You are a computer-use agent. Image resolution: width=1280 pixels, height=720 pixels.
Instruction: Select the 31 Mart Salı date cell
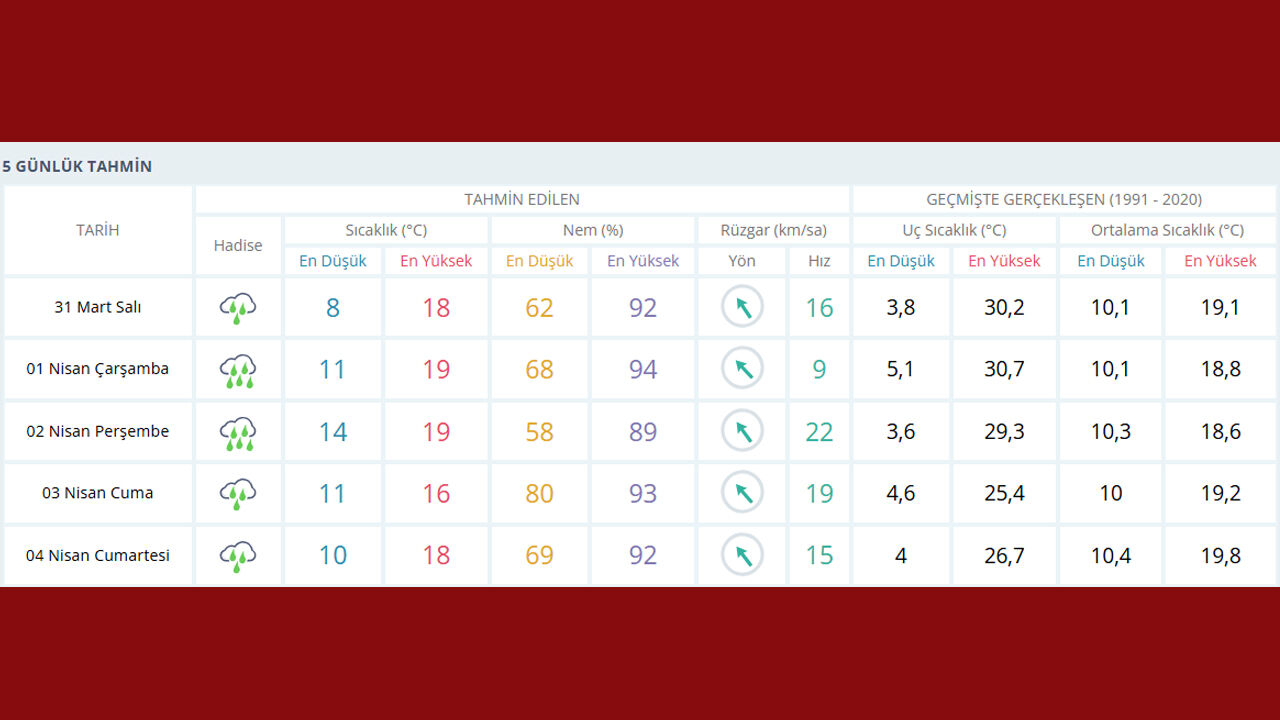point(98,307)
